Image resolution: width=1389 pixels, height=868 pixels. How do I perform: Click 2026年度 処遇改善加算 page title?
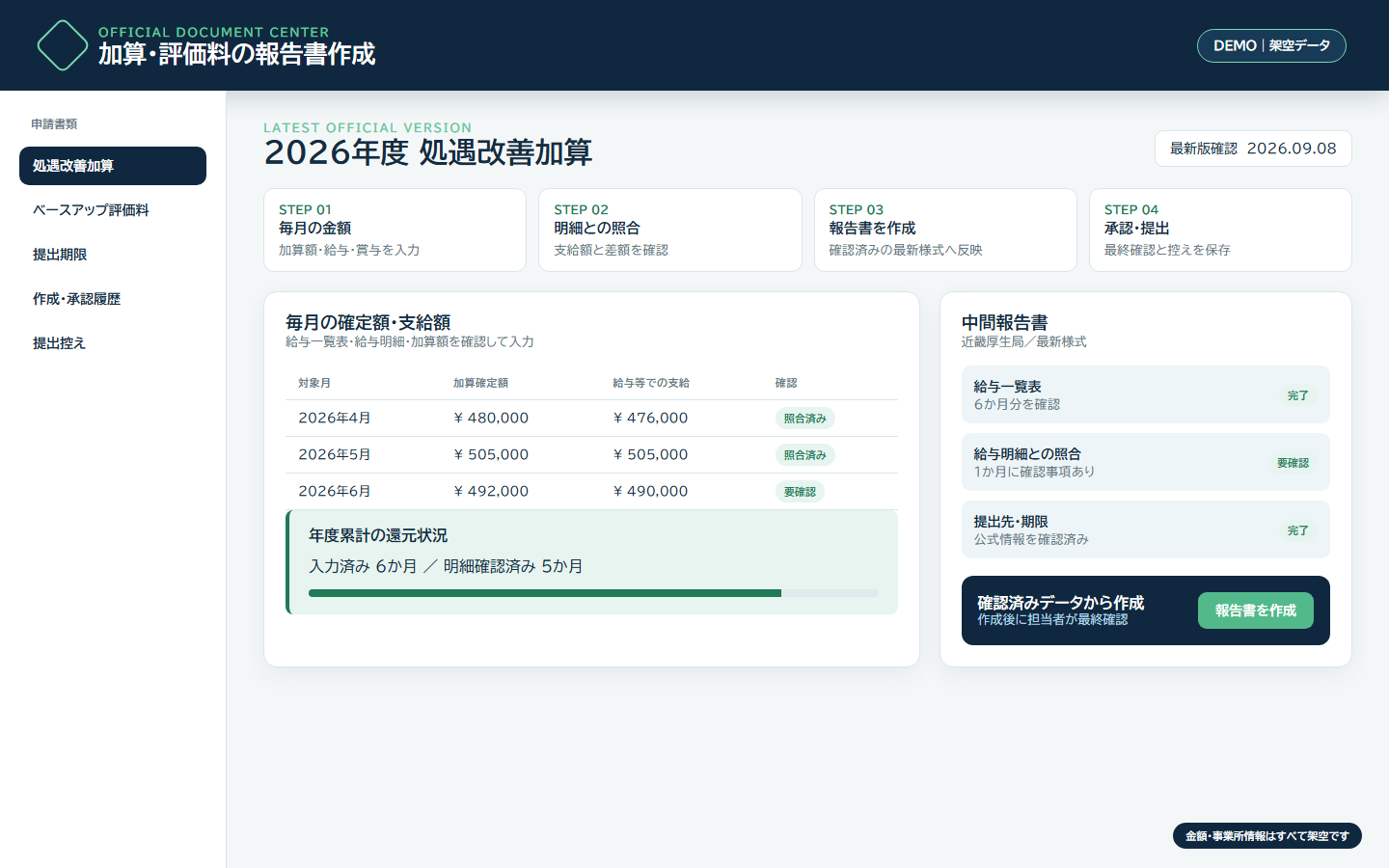[x=427, y=152]
